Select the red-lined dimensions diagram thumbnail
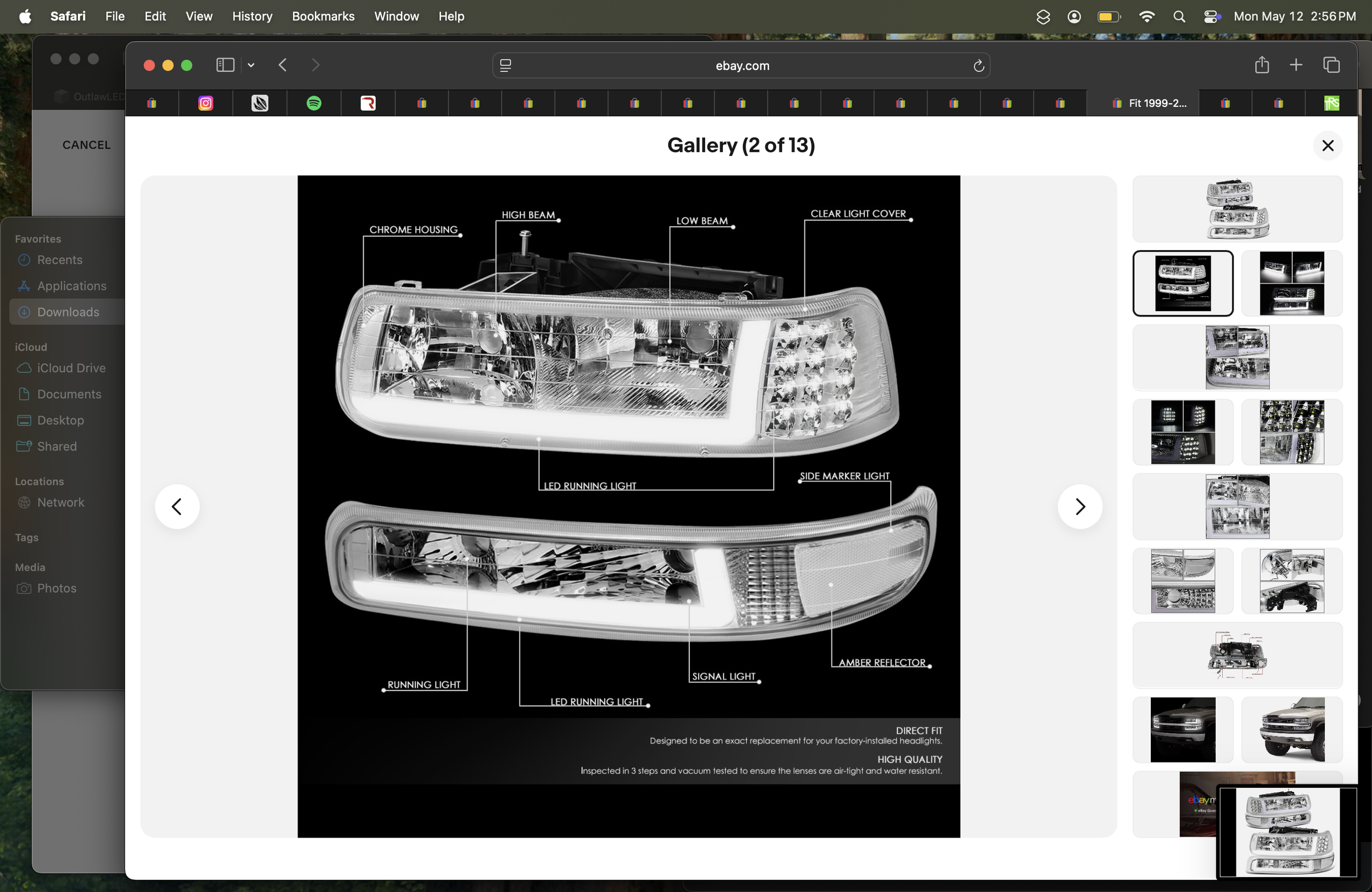 [1237, 655]
